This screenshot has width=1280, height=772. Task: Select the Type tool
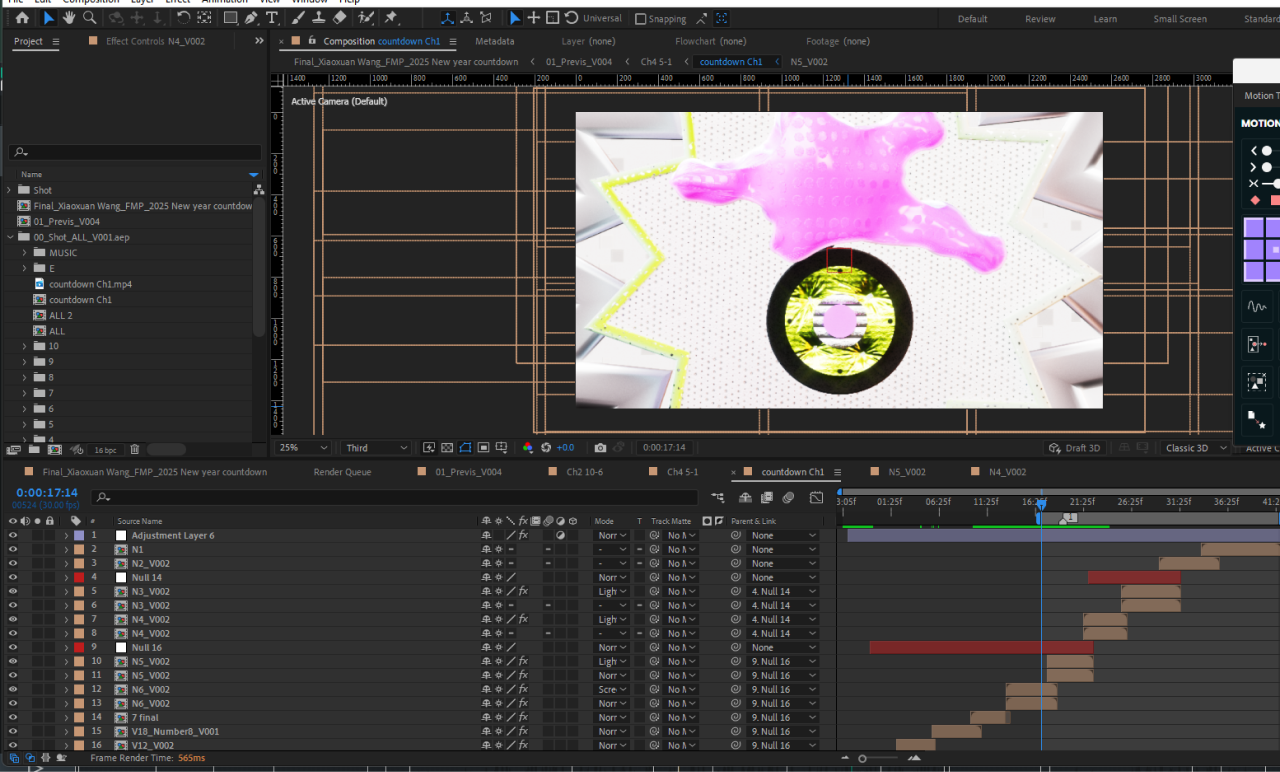[x=272, y=18]
